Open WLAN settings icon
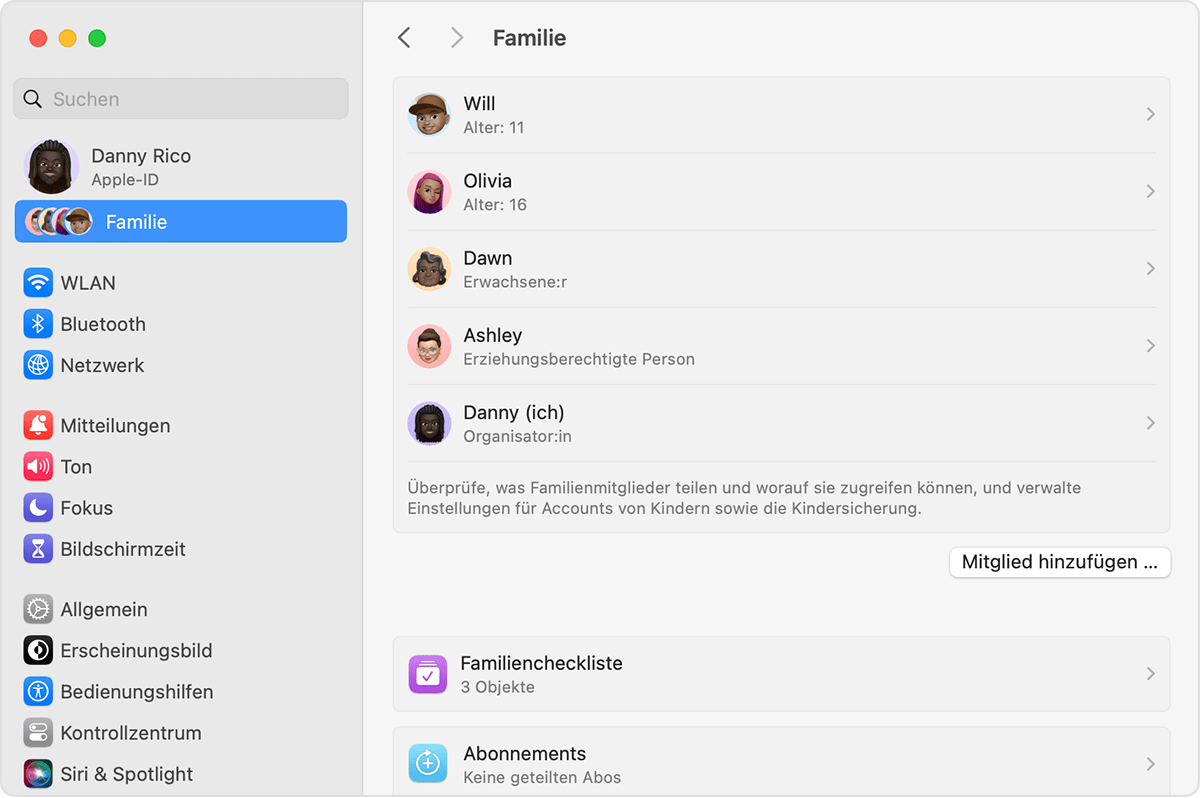 38,283
